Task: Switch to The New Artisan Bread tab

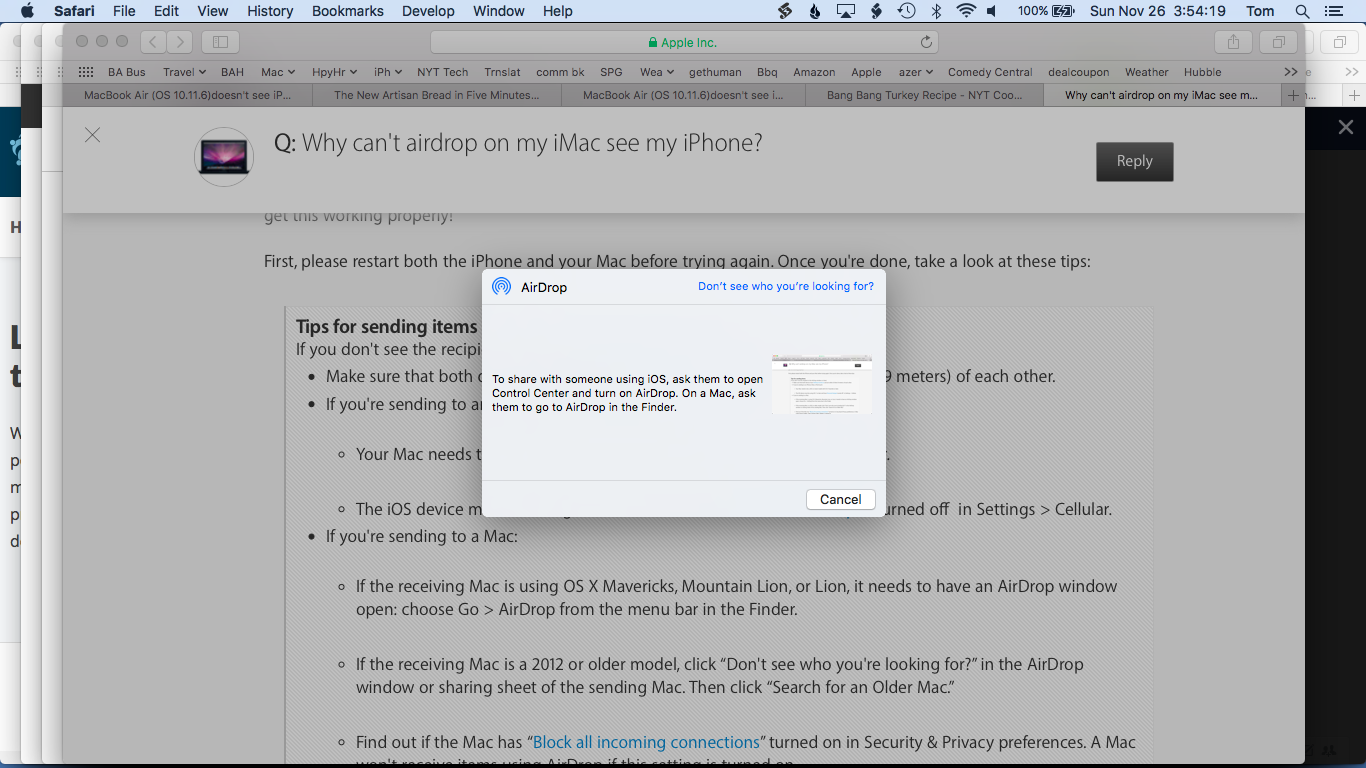Action: pyautogui.click(x=436, y=95)
